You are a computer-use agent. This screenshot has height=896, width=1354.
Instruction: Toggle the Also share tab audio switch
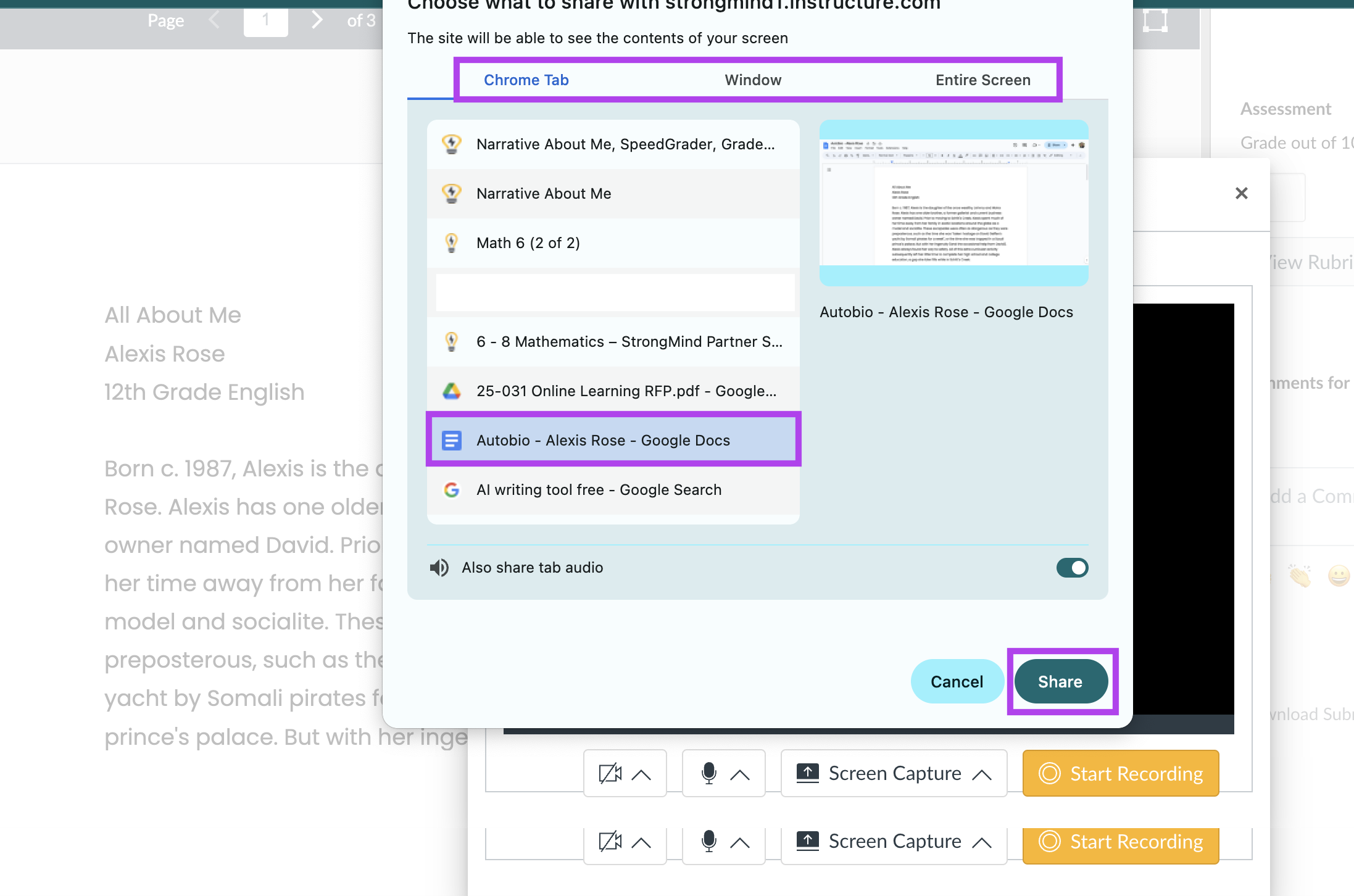coord(1072,568)
